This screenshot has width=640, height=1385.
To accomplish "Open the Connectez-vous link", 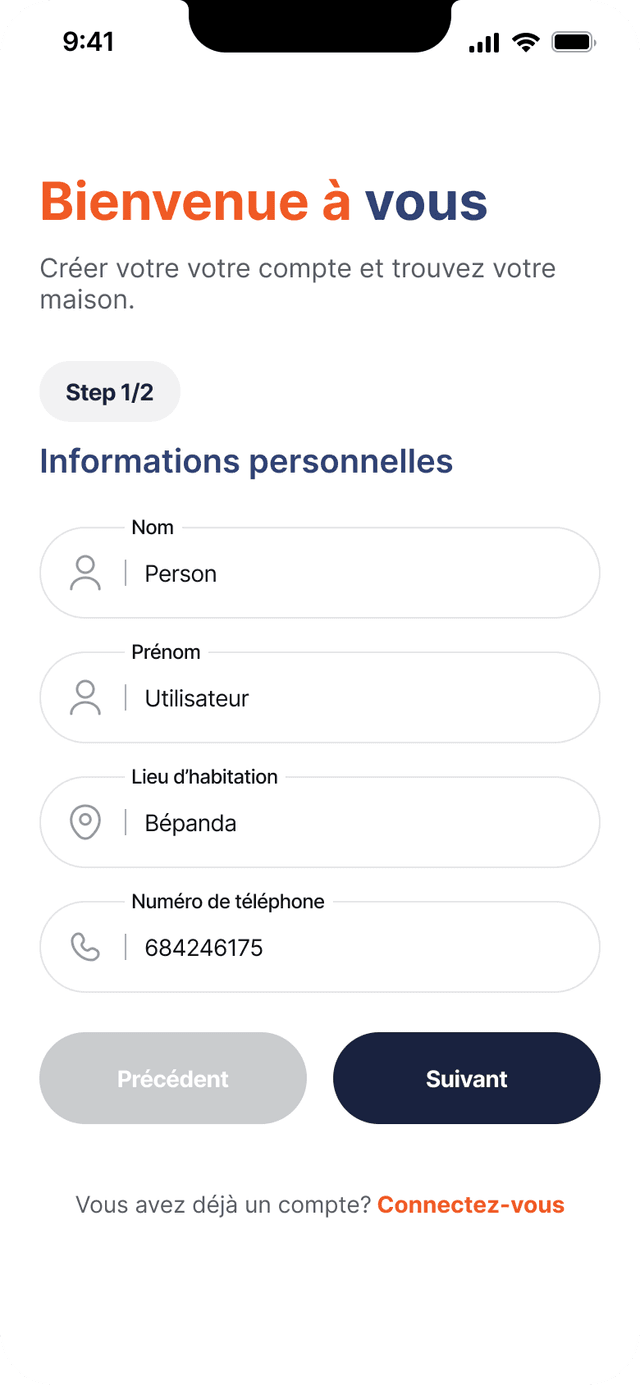I will [471, 1205].
